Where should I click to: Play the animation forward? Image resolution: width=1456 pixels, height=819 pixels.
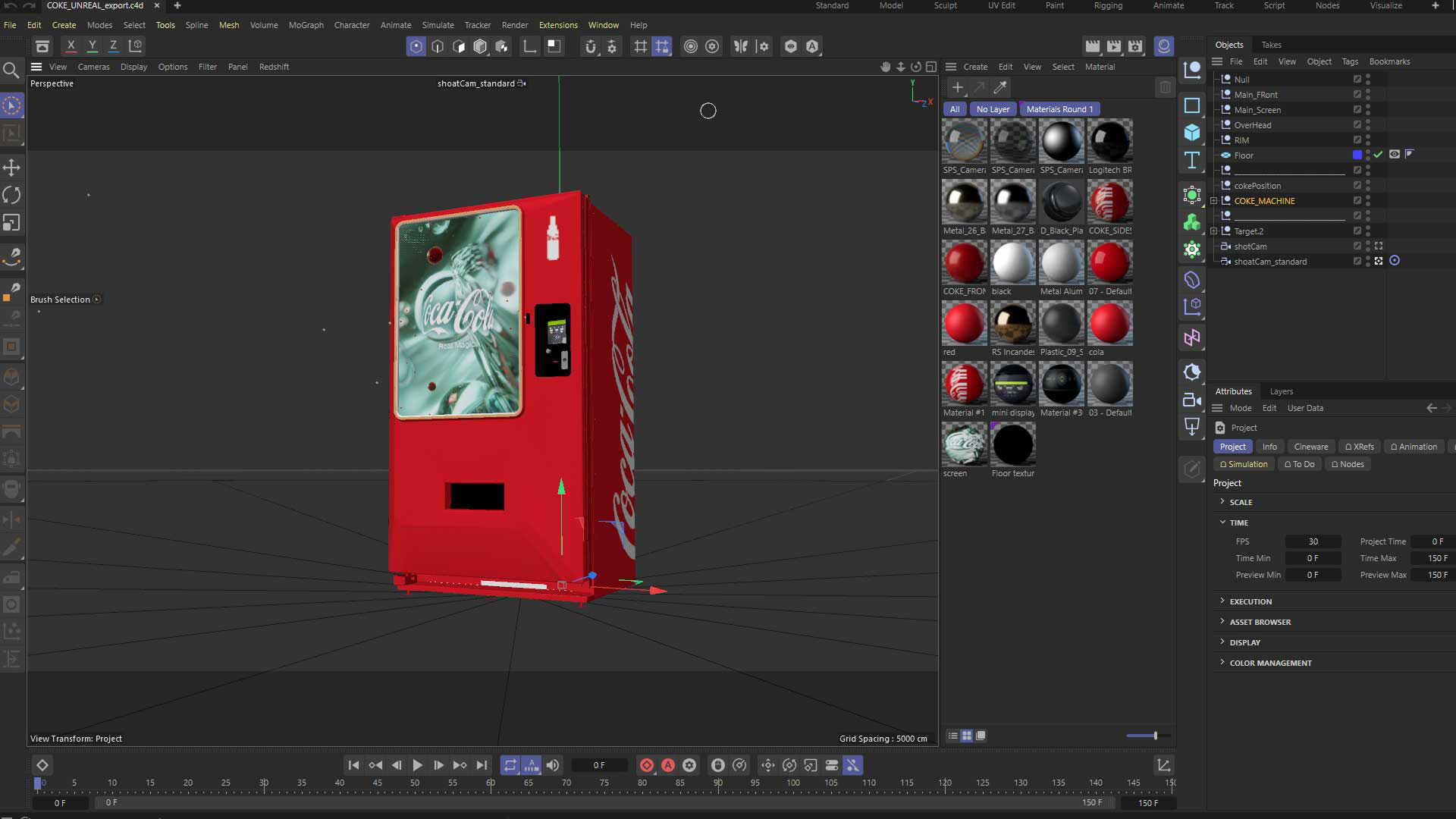[x=417, y=766]
